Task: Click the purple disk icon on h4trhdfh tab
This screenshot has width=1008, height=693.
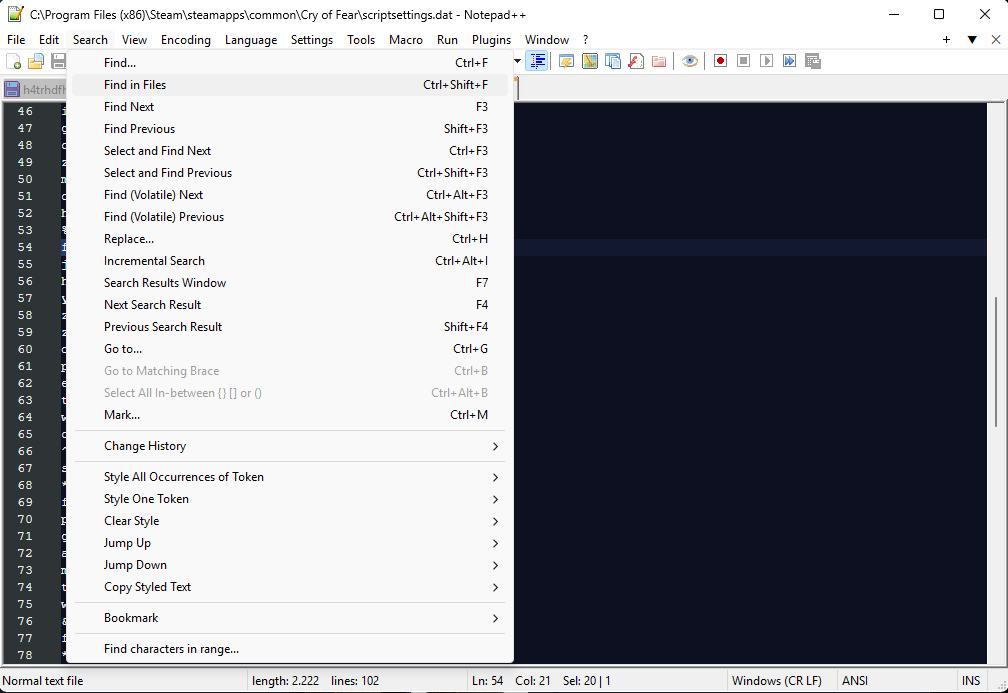Action: coord(12,89)
